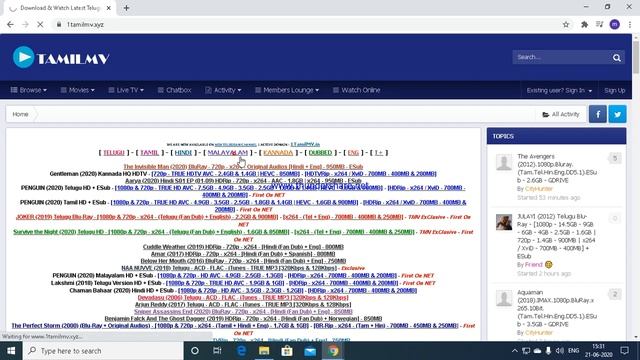Expand the Live TV menu
Viewport: 640px width, 360px height.
126,90
